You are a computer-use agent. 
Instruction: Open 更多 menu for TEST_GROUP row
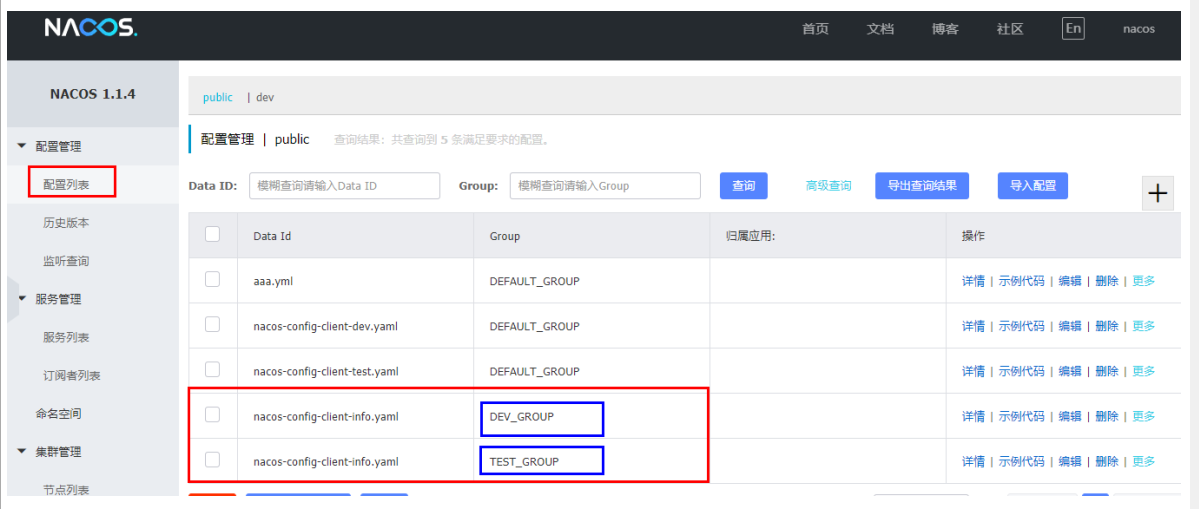(x=1143, y=462)
